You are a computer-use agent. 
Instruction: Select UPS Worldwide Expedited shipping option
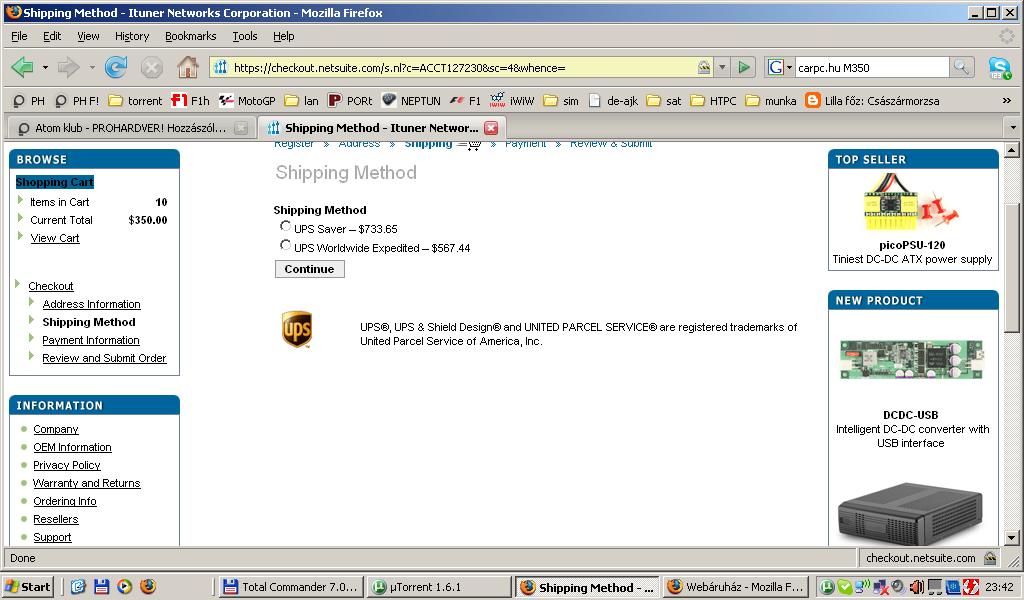[285, 245]
